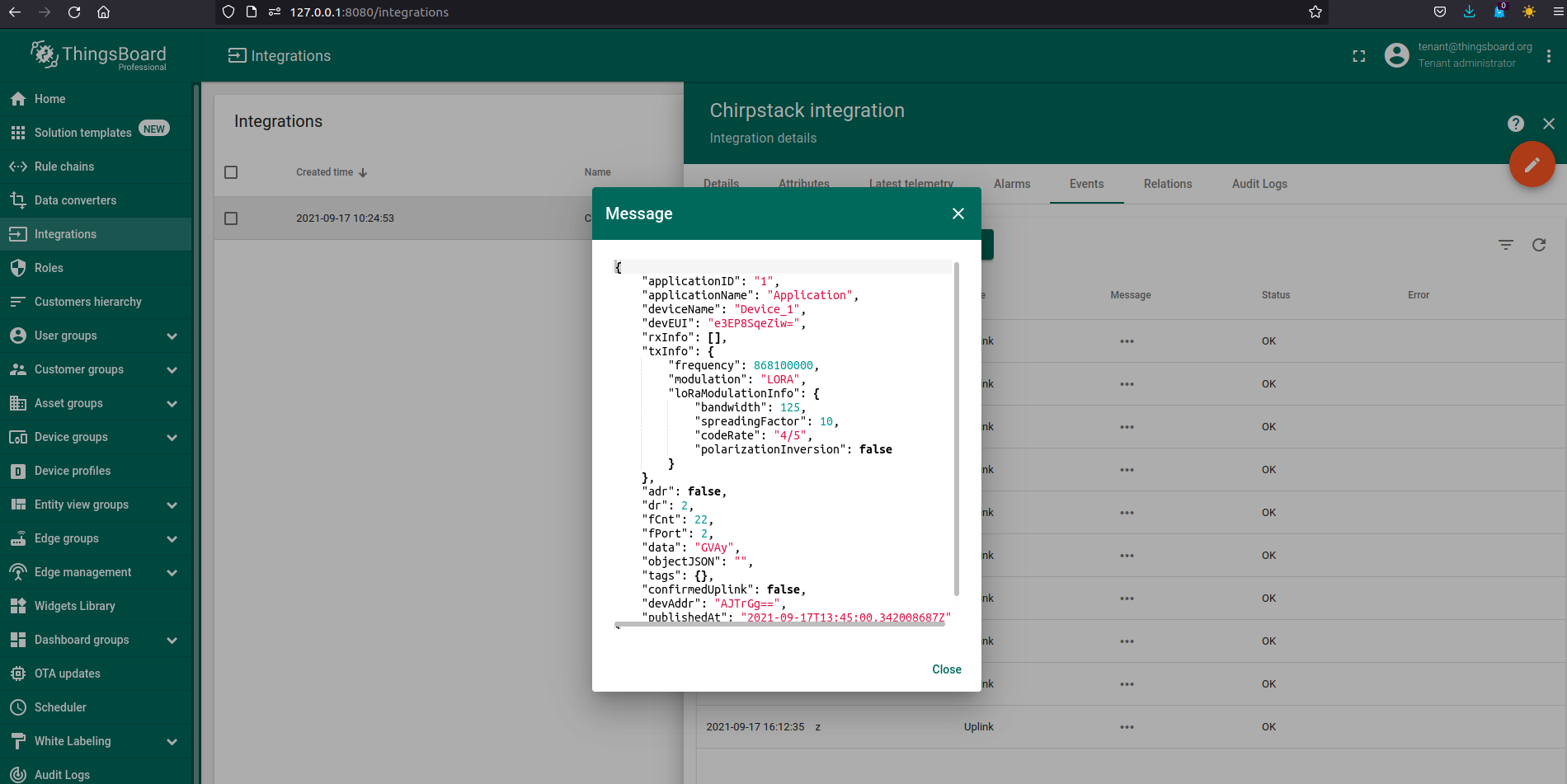Screen dimensions: 1567x784
Task: Expand Device groups
Action: point(172,437)
